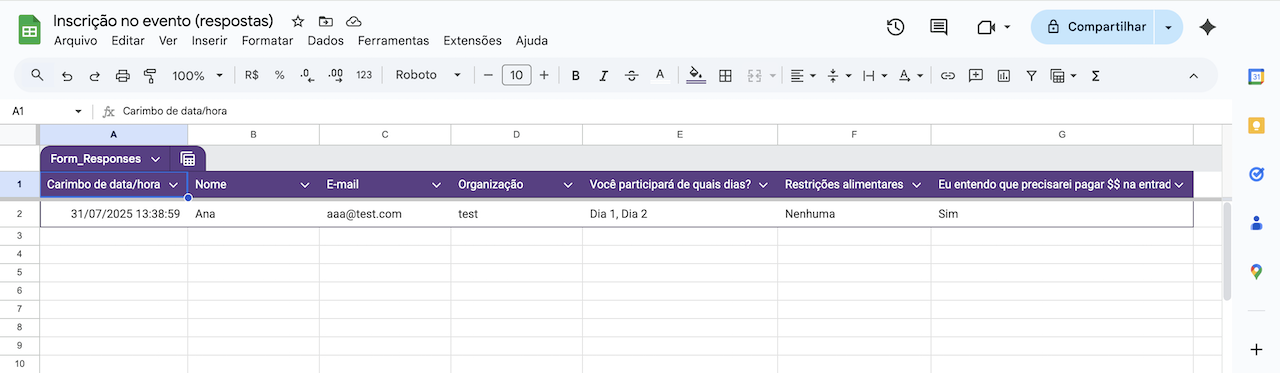Open the Extensões menu

472,40
